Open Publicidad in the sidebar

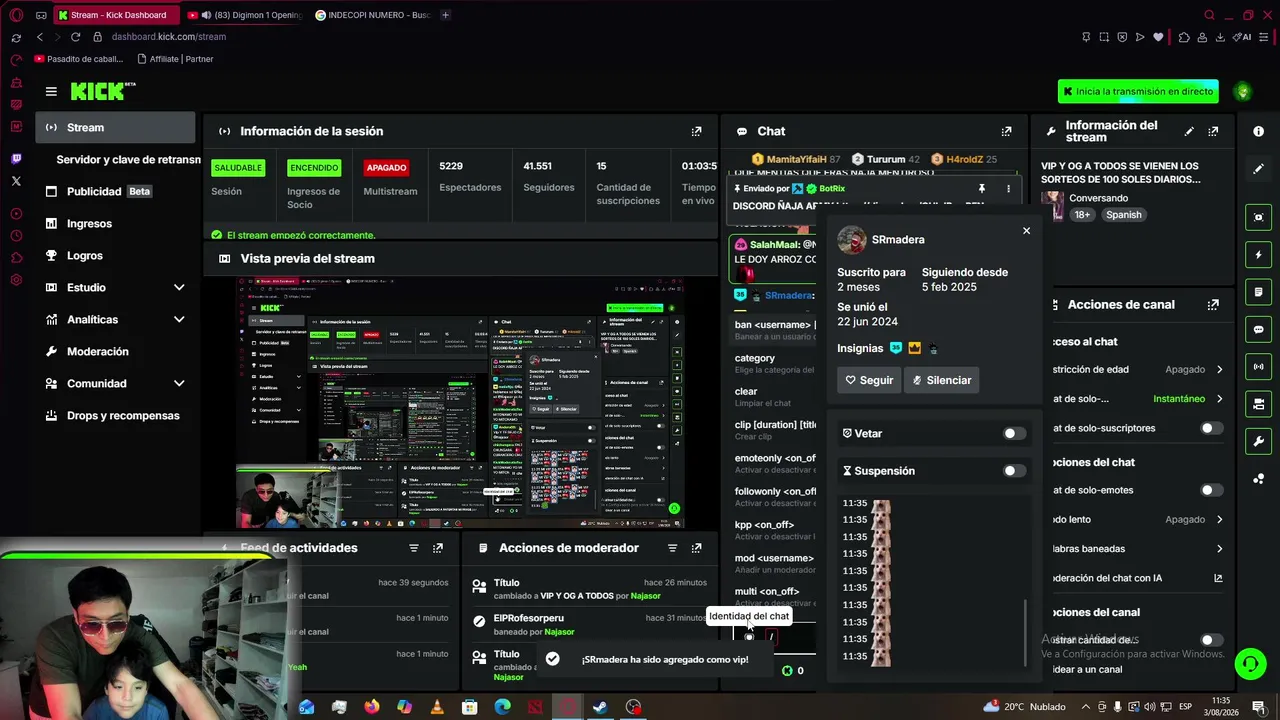coord(116,191)
